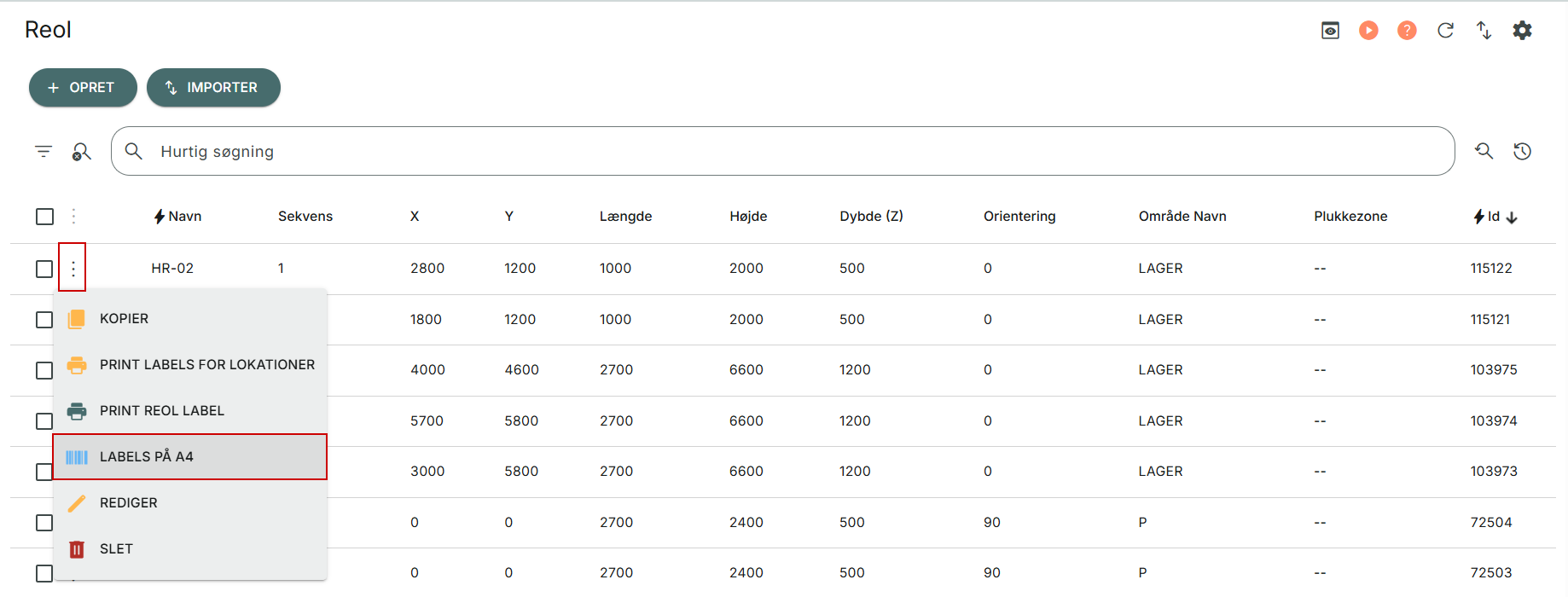
Task: Check the box for row HR-02
Action: click(44, 269)
